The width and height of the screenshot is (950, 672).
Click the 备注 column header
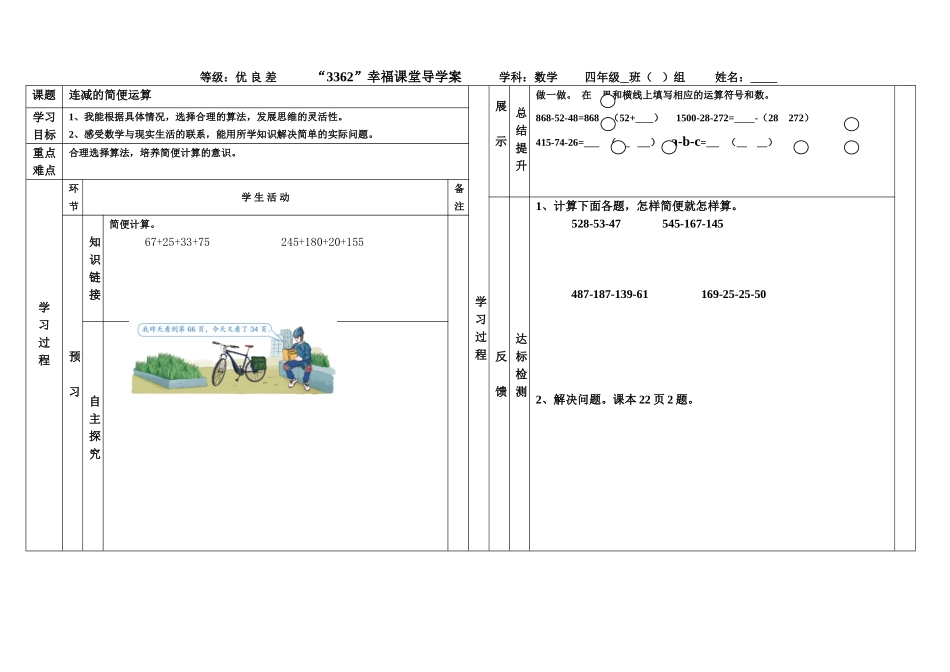pos(459,198)
